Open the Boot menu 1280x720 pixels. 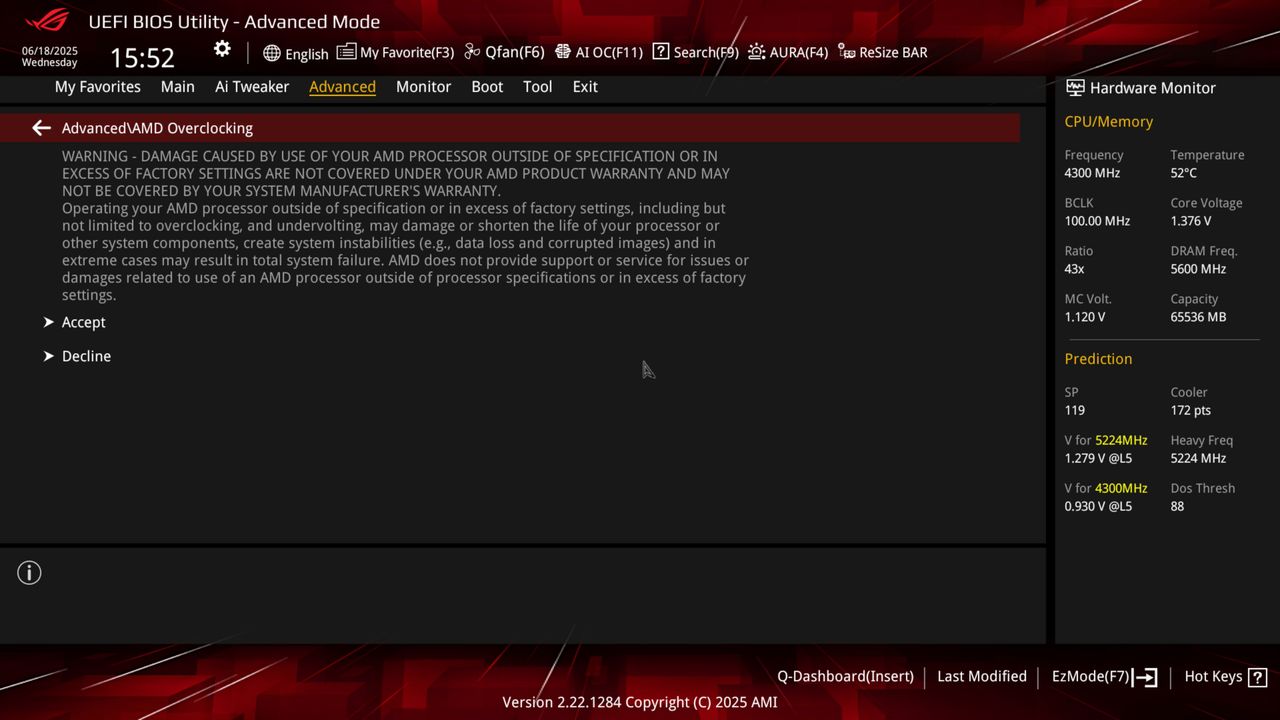(487, 87)
